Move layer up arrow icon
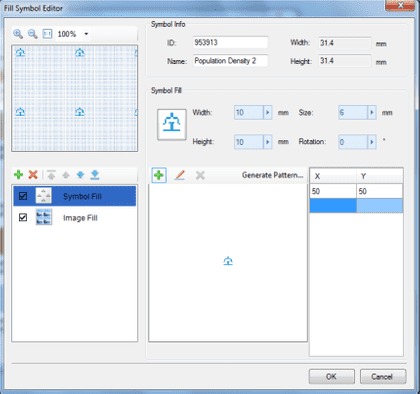 pos(66,175)
